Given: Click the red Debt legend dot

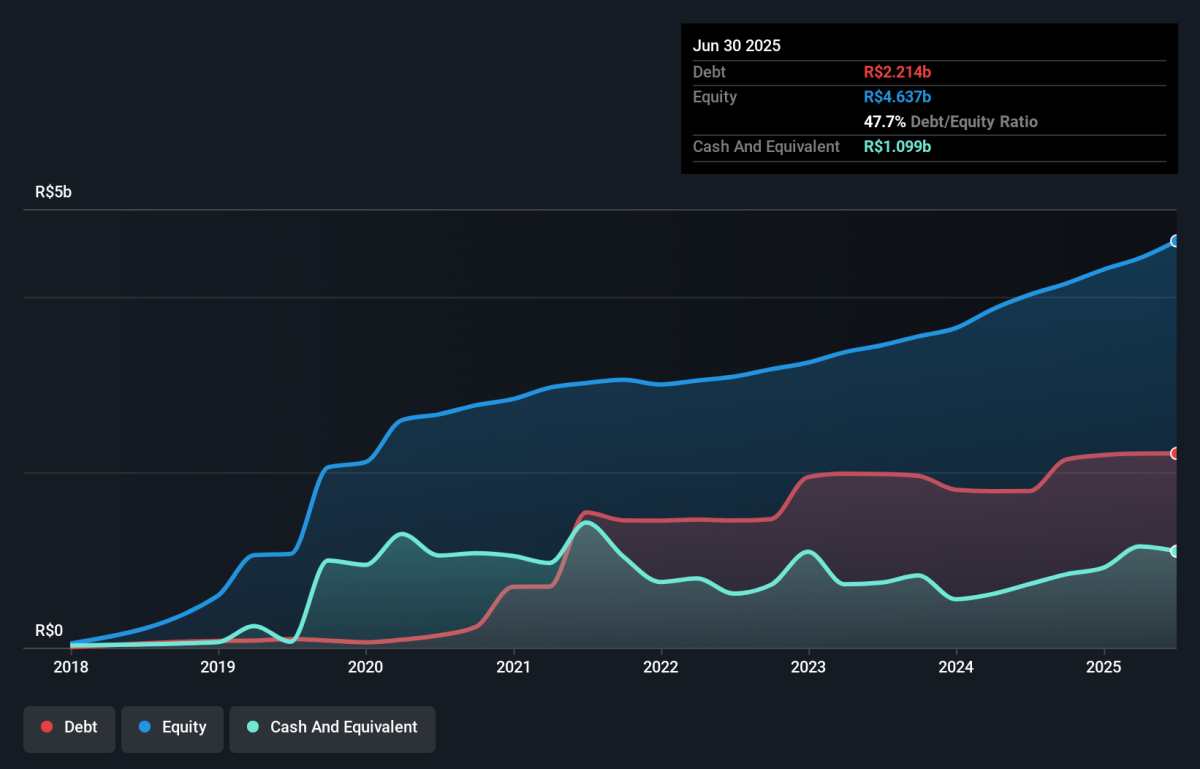Looking at the screenshot, I should [x=47, y=727].
